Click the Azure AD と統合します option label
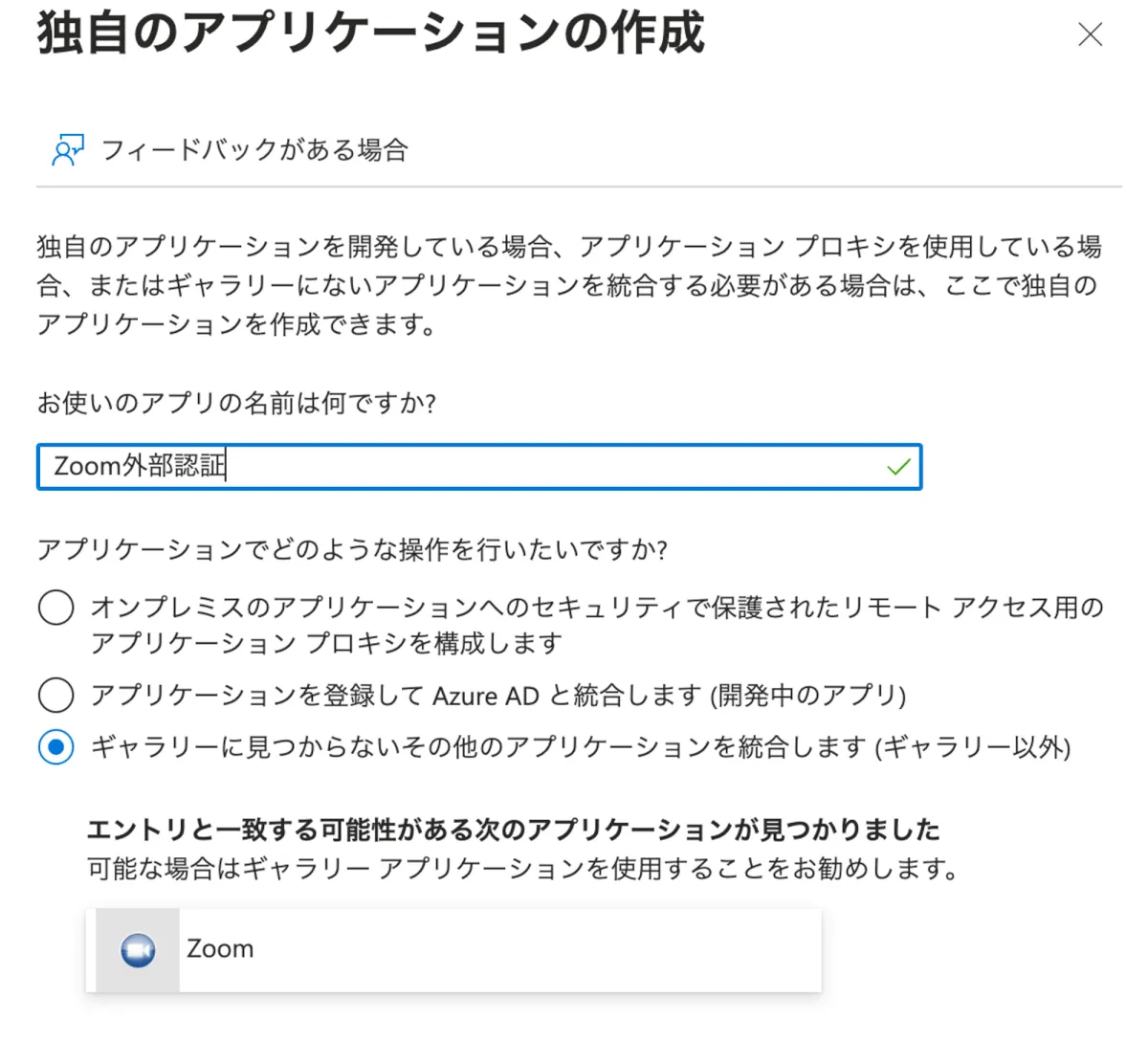The height and width of the screenshot is (1041, 1148). click(x=497, y=695)
